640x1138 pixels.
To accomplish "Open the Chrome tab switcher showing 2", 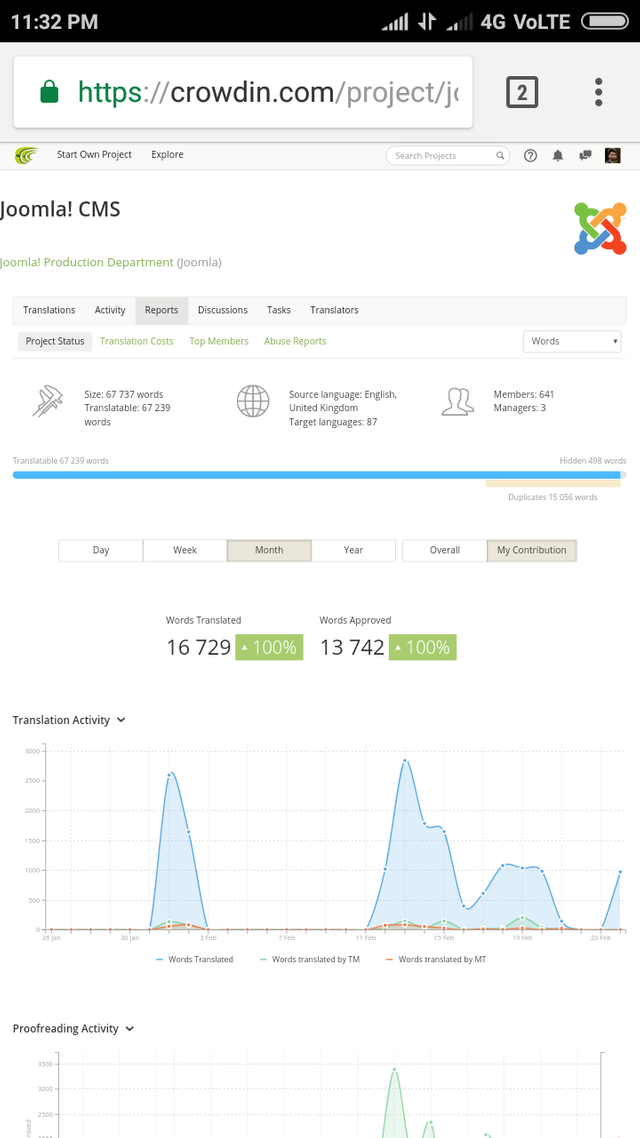I will click(522, 93).
